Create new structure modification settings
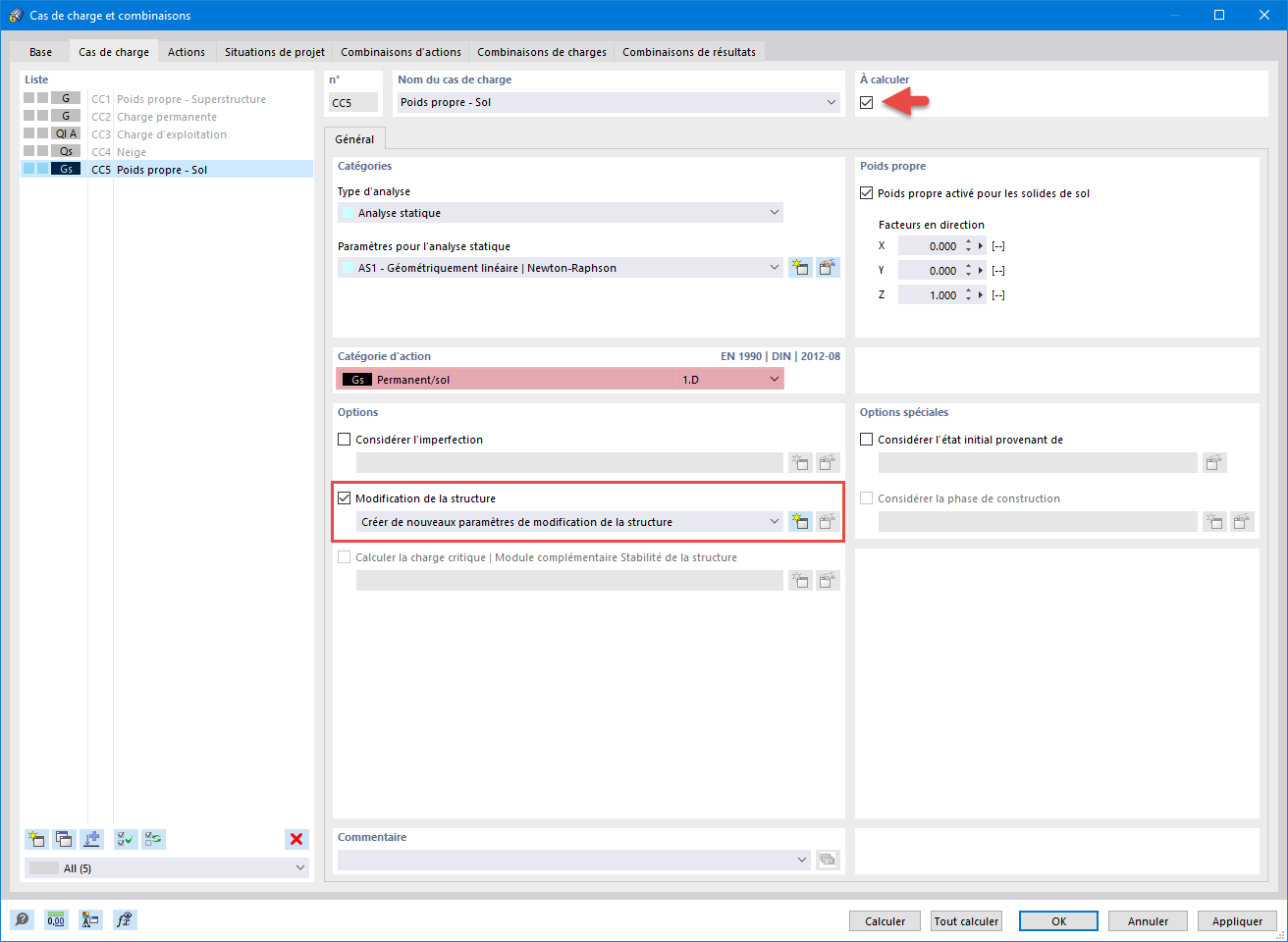The image size is (1288, 942). (800, 522)
